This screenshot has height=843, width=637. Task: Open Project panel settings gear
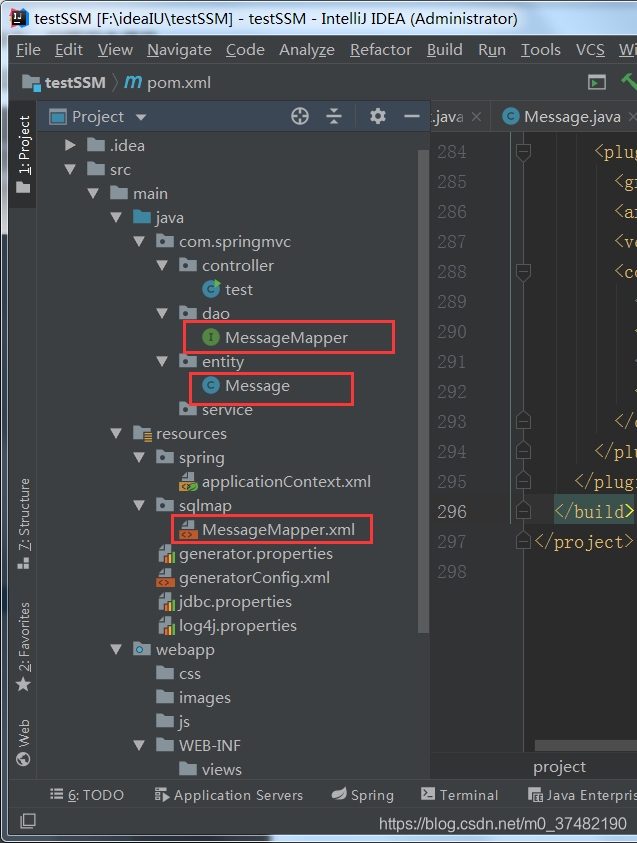(x=377, y=116)
